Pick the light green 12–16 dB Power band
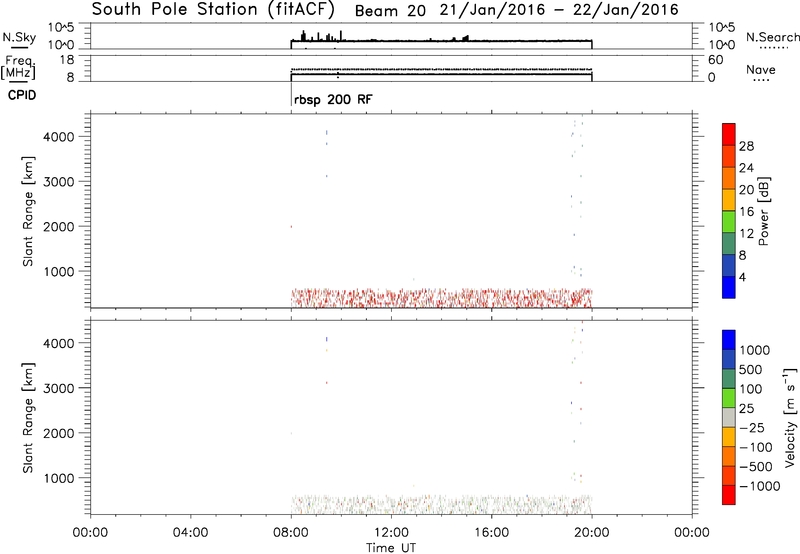 pos(729,221)
